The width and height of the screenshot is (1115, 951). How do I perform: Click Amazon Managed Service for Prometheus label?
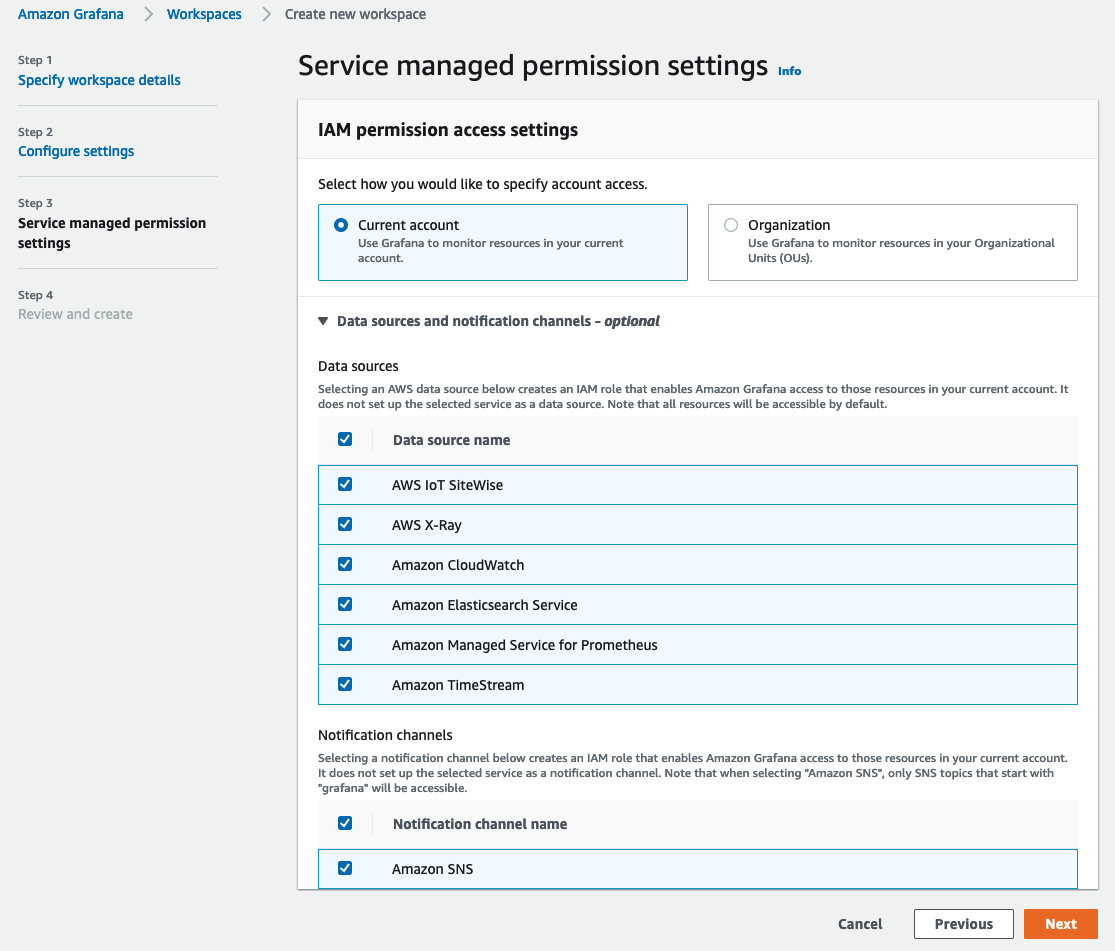pos(525,644)
